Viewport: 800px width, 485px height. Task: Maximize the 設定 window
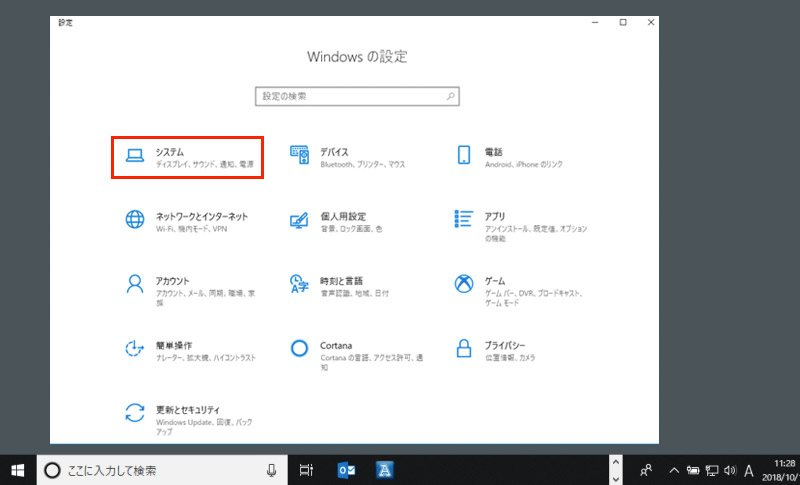(623, 22)
